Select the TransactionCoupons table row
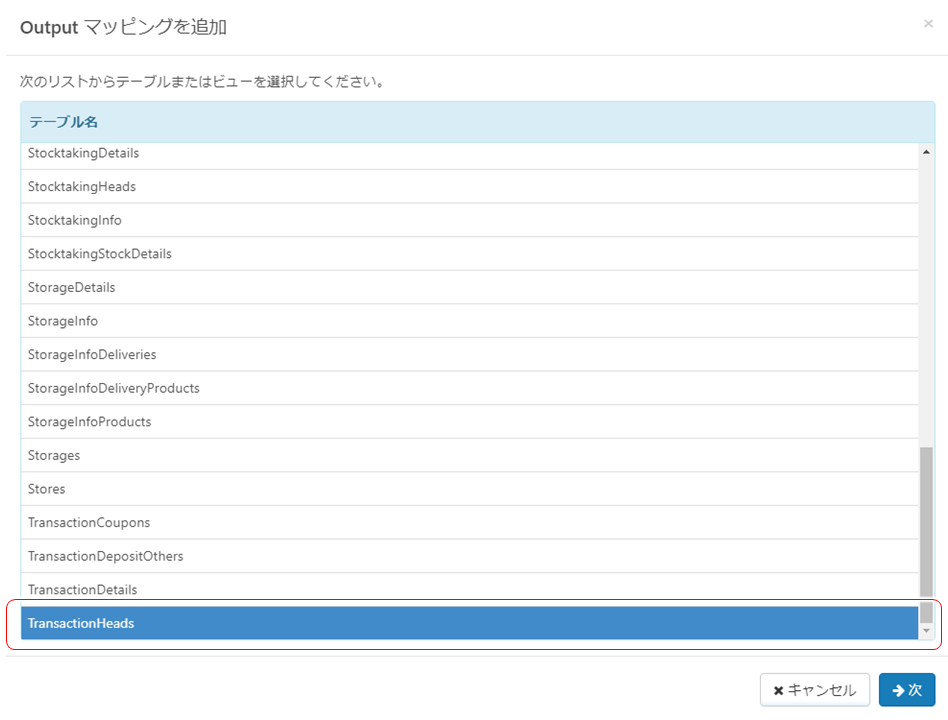 [400, 522]
